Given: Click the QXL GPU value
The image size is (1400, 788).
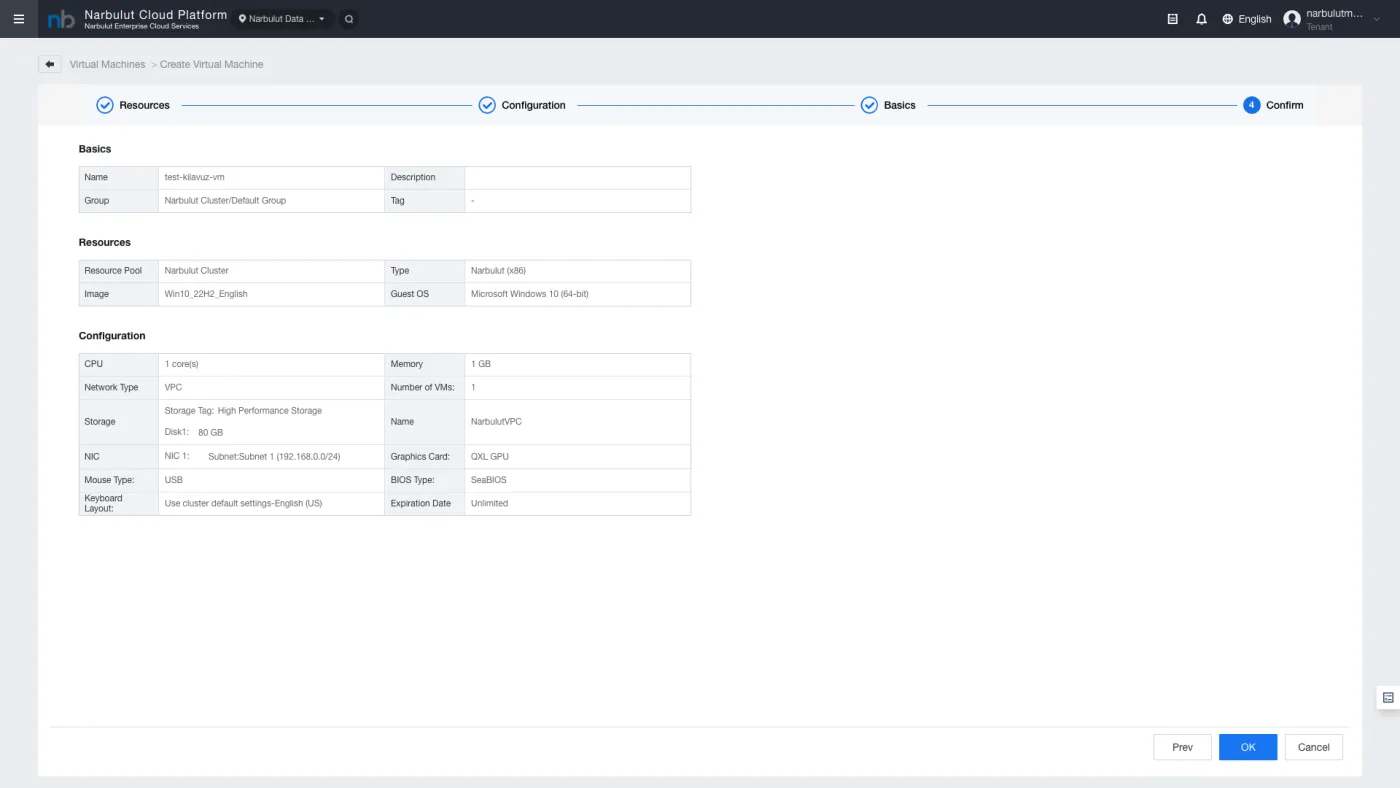Looking at the screenshot, I should [490, 457].
